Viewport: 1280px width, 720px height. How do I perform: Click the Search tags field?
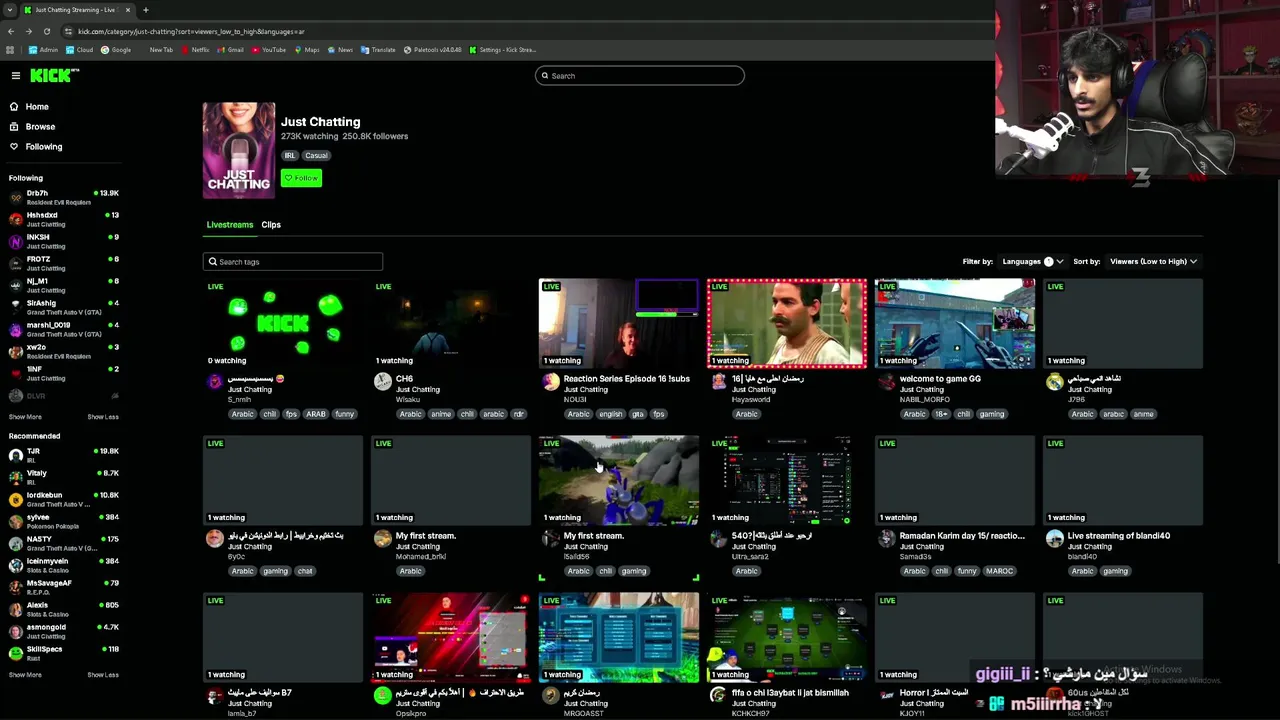pos(293,262)
